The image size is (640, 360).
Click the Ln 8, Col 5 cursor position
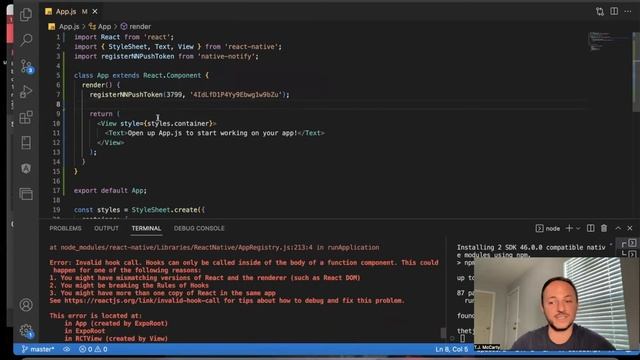pyautogui.click(x=451, y=349)
